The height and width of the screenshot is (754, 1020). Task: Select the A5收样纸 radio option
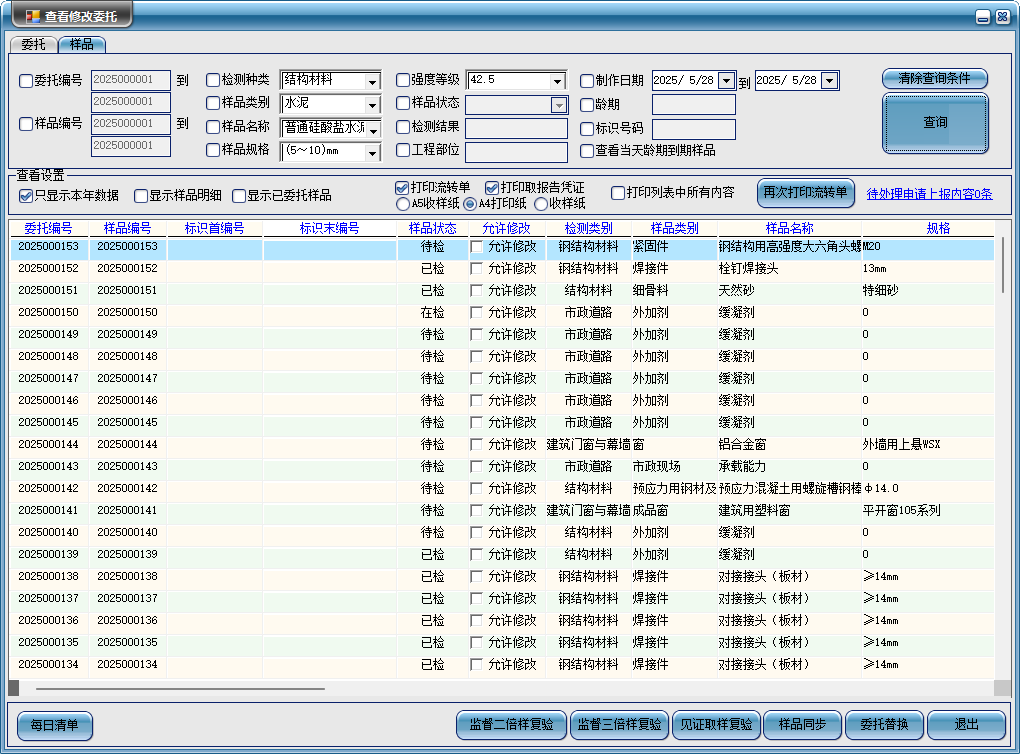click(404, 204)
